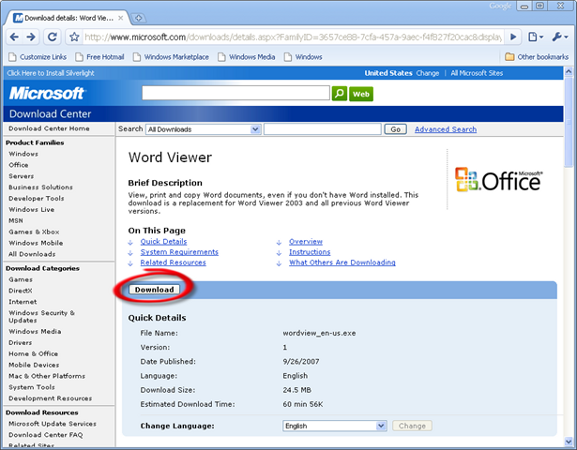Select the Download details: Word Viewer tab
The image size is (577, 450).
[x=68, y=18]
